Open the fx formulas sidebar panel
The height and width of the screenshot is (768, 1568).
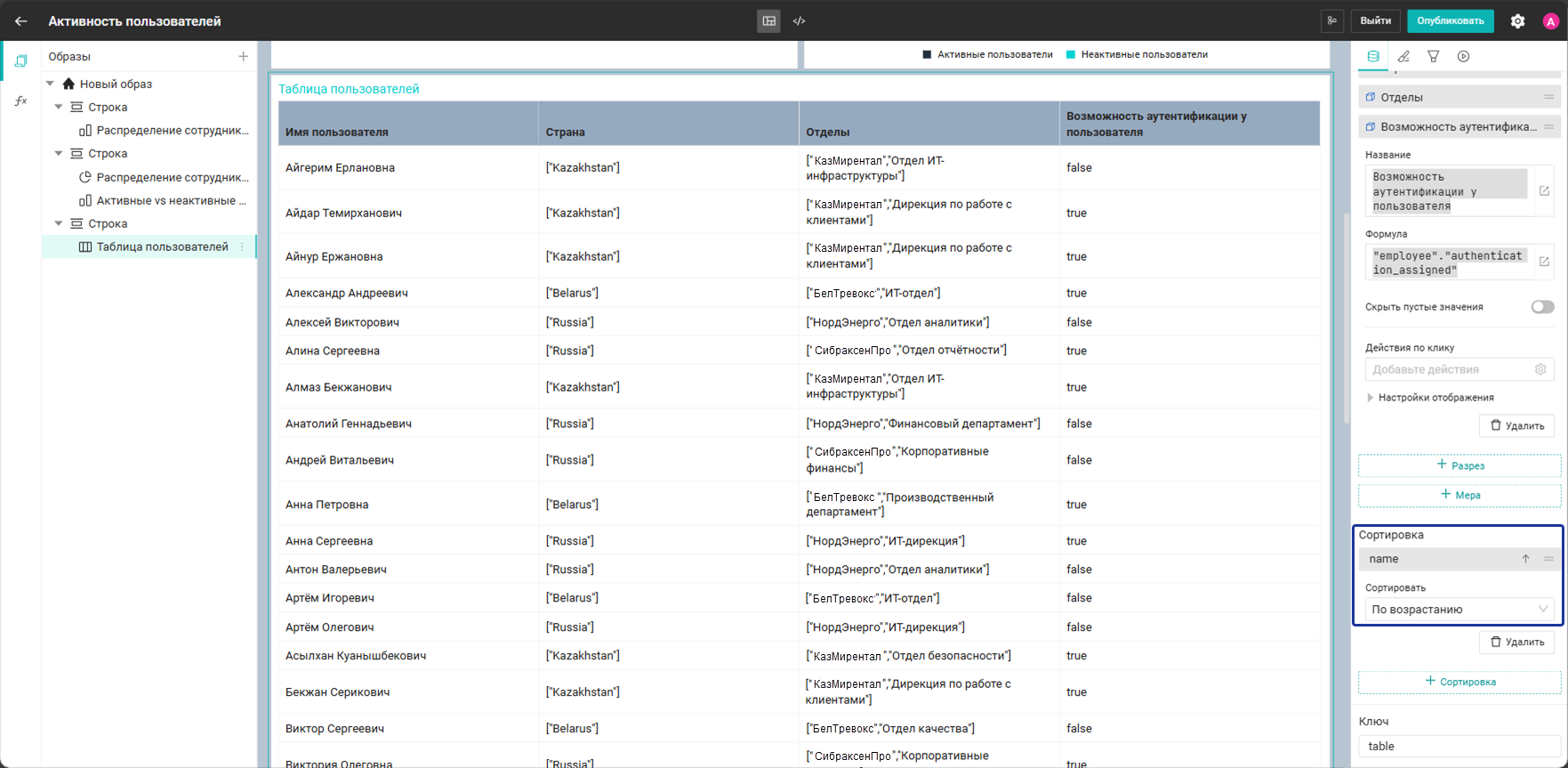pos(20,101)
